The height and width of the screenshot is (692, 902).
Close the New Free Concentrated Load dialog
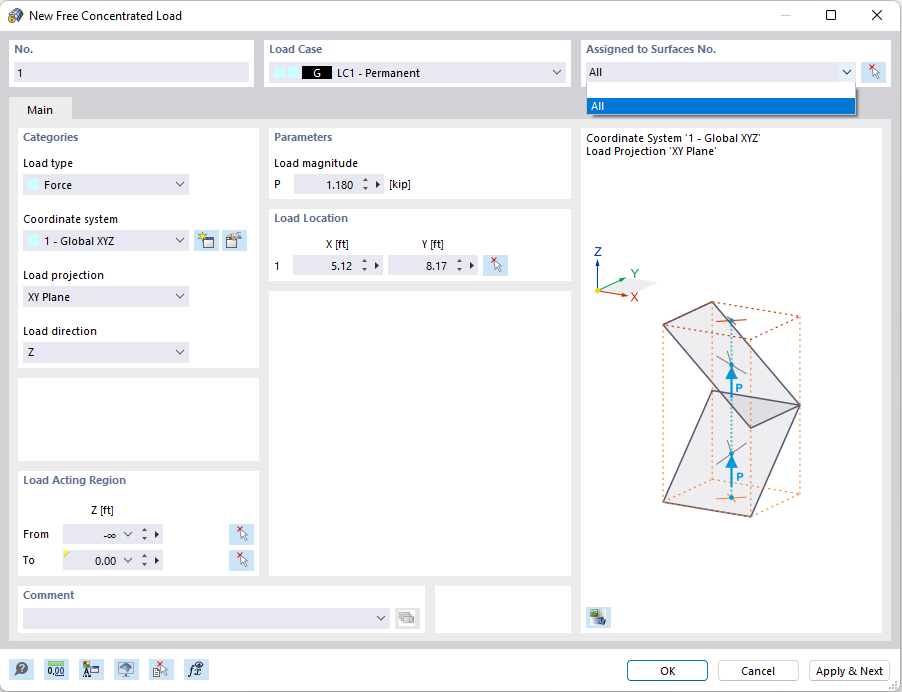pyautogui.click(x=877, y=16)
